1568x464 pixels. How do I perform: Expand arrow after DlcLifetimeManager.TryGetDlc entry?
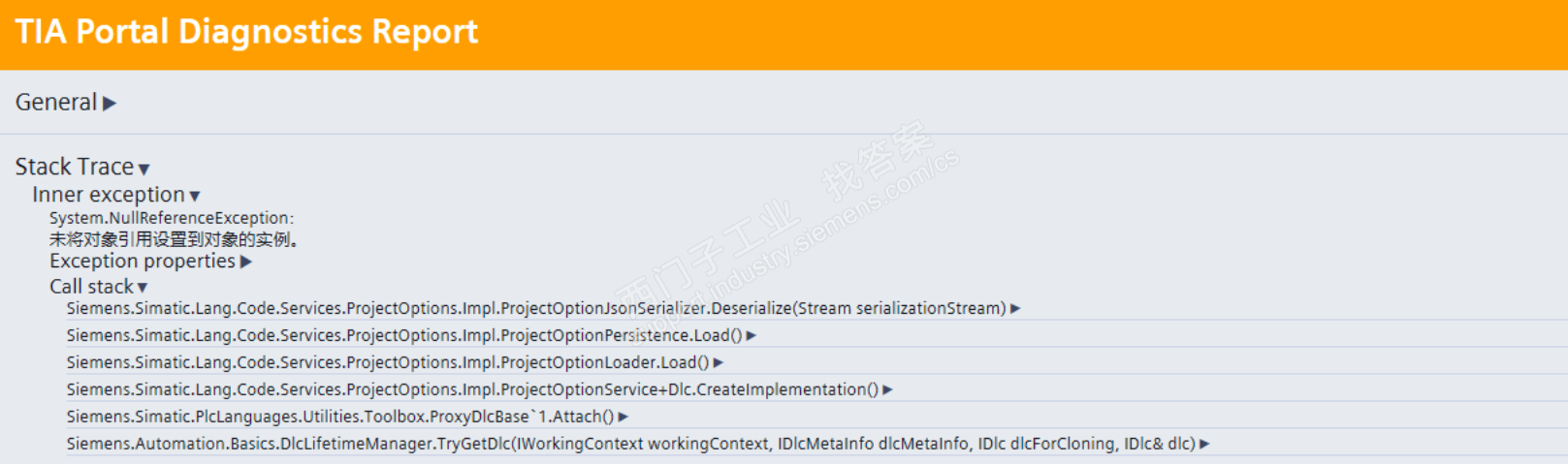[x=1204, y=444]
